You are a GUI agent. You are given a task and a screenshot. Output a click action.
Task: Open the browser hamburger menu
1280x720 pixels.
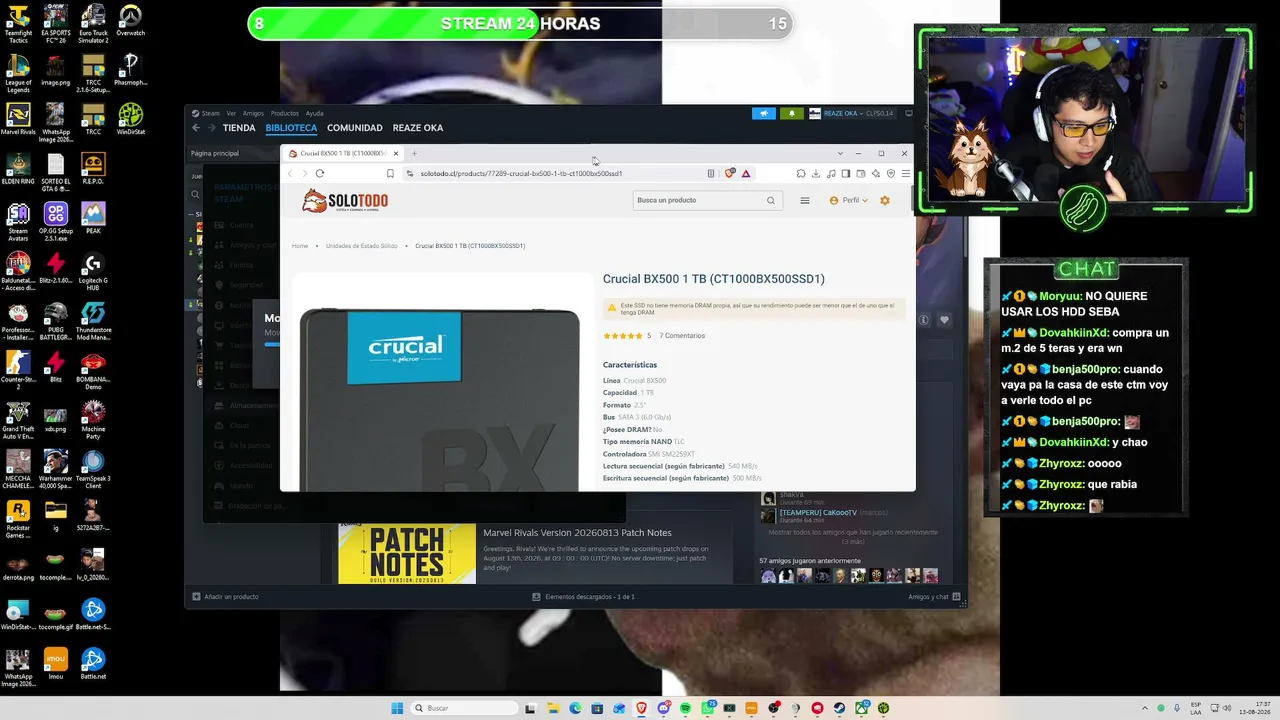point(905,173)
